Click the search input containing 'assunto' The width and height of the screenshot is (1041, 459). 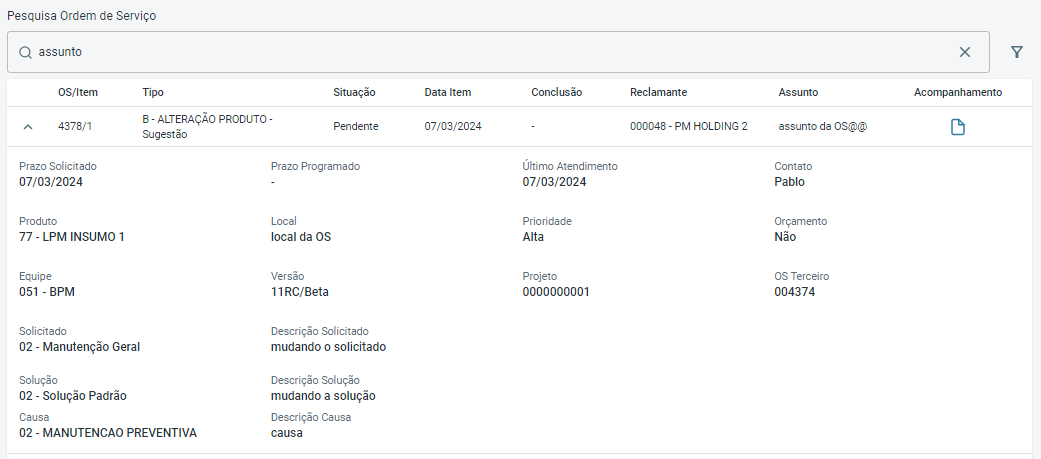point(490,52)
